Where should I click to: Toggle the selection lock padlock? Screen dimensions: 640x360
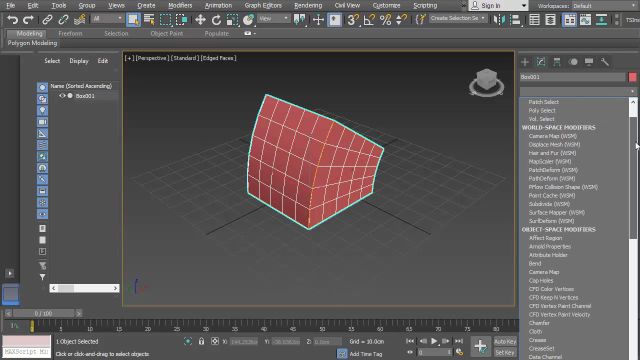tap(201, 341)
